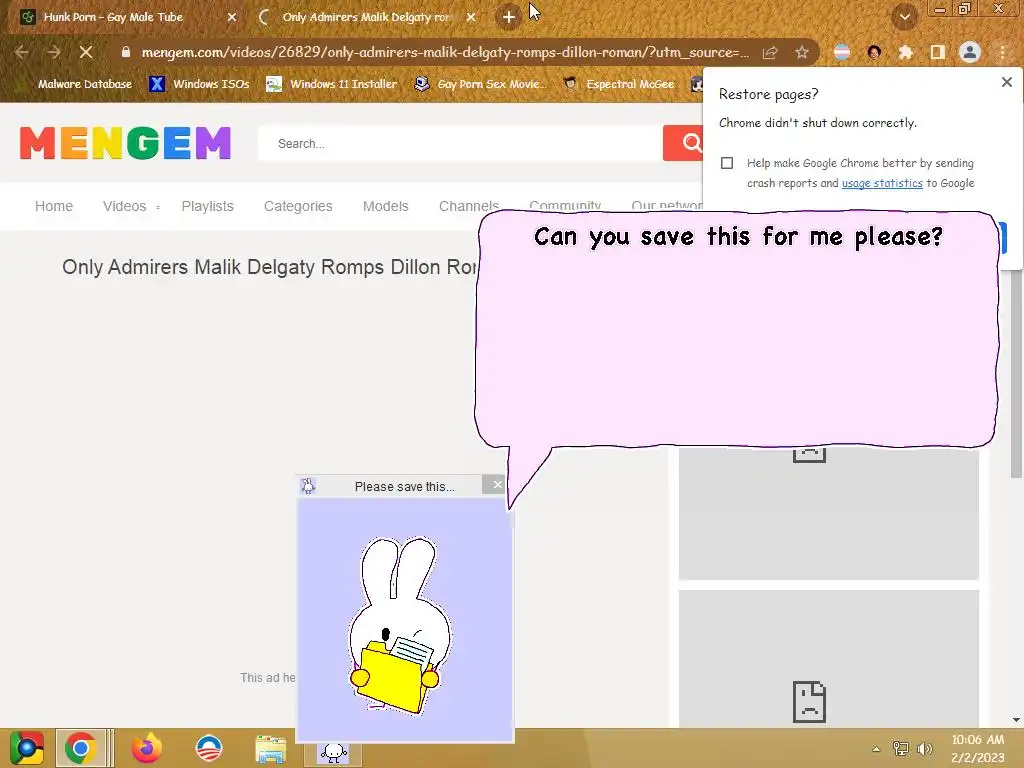The image size is (1024, 768).
Task: Open the Windows 11 Installer bookmark
Action: 332,84
